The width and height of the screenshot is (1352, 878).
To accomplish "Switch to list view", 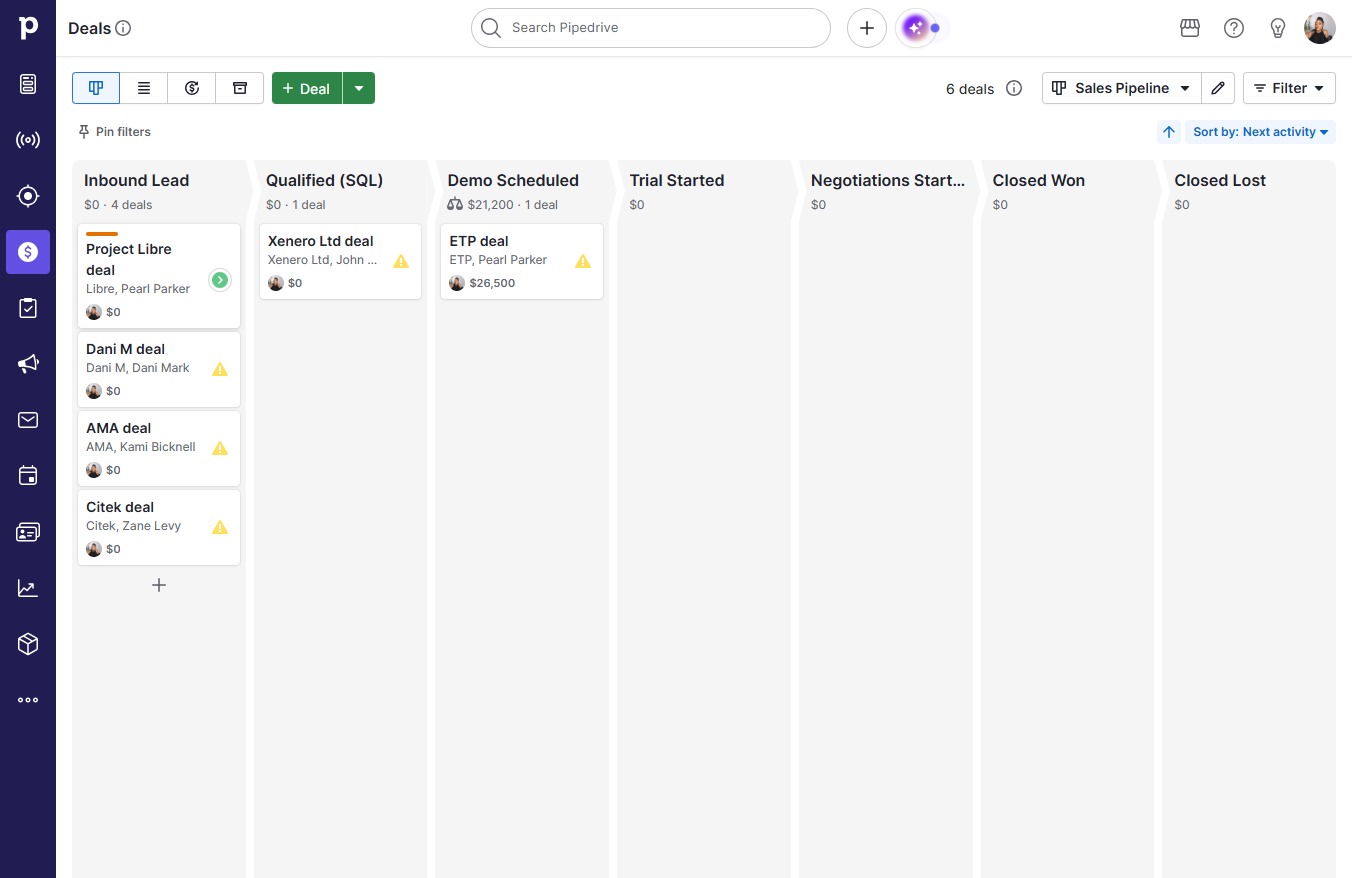I will pos(144,88).
